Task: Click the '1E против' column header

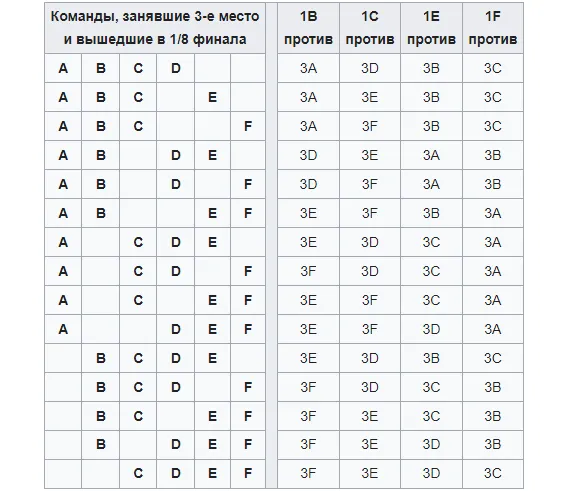Action: 431,28
